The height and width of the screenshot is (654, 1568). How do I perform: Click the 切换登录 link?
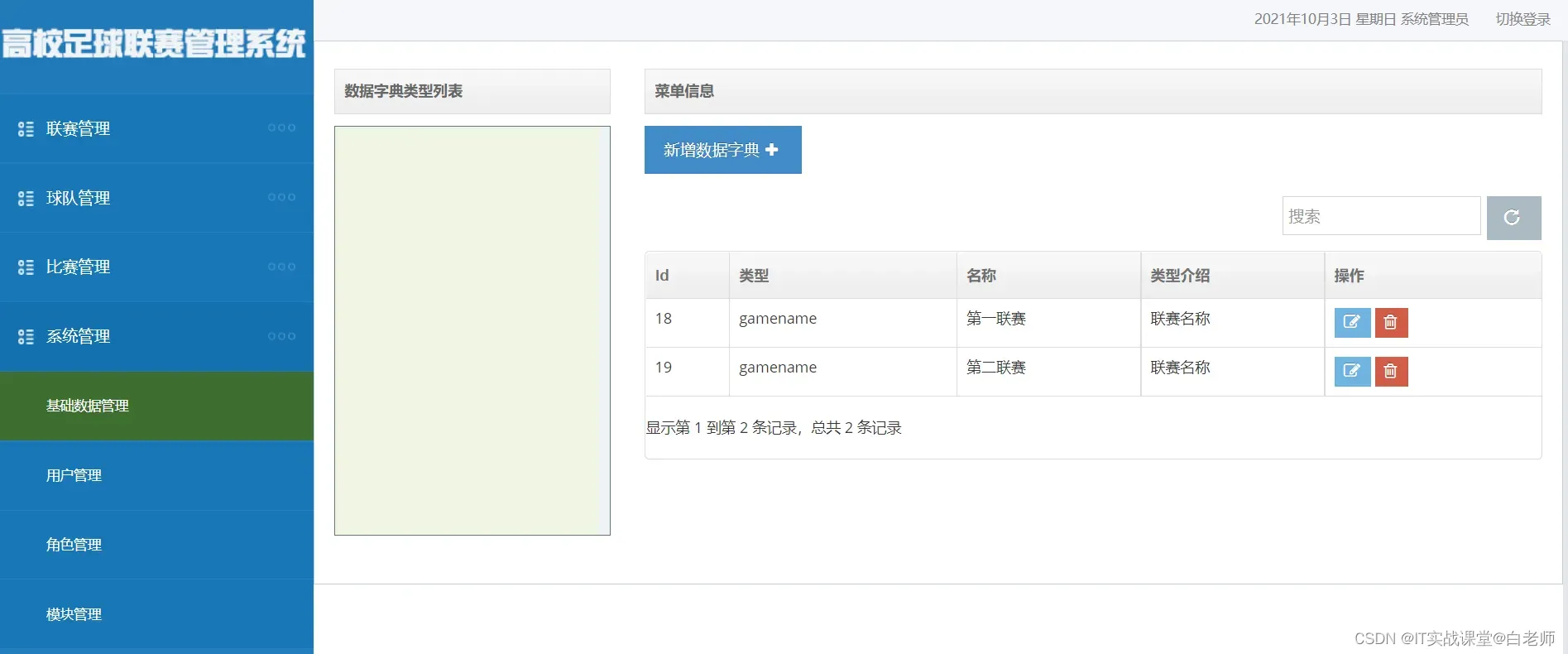[x=1522, y=19]
